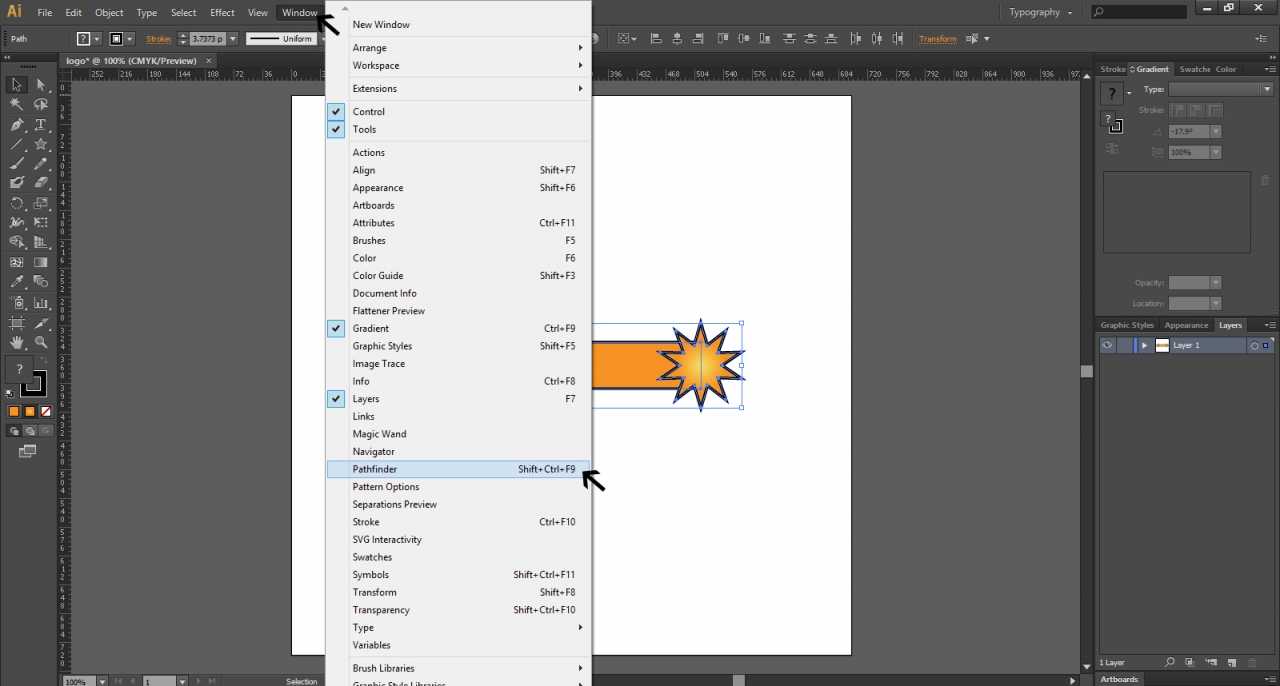Expand Layer 1 disclosure triangle
Screen dimensions: 1280x686
[1145, 345]
